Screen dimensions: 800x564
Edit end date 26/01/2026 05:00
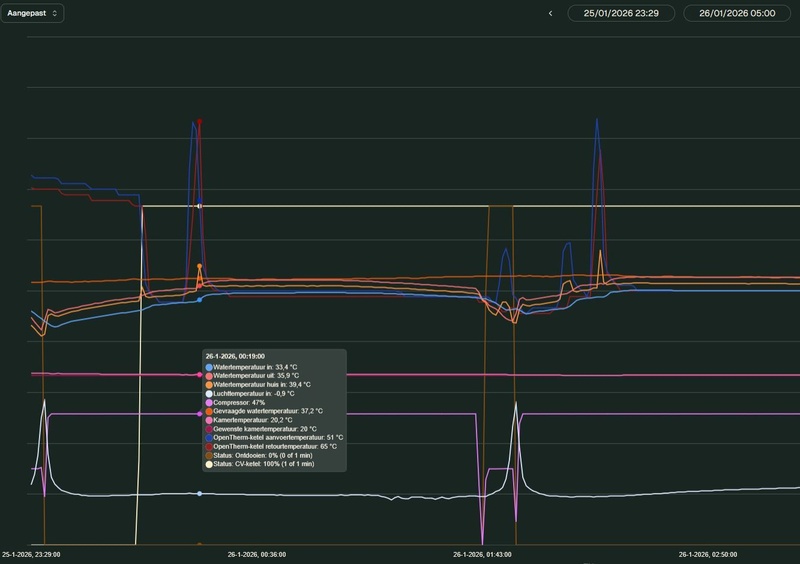click(x=737, y=13)
